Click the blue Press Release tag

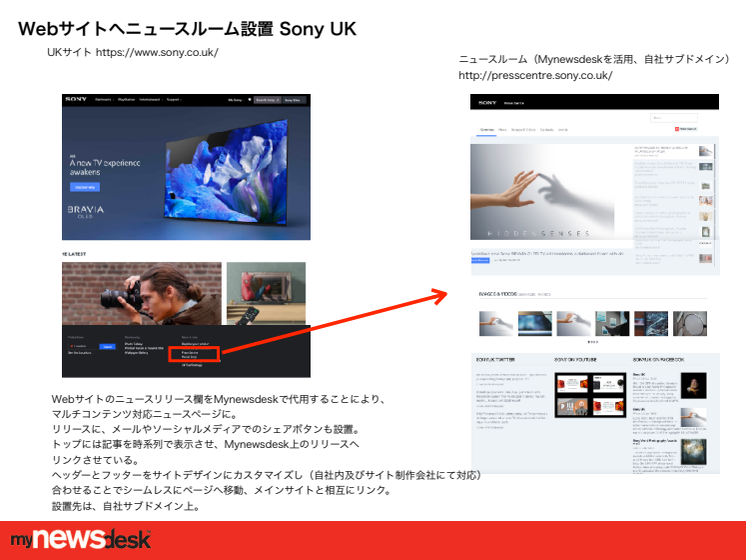[480, 260]
